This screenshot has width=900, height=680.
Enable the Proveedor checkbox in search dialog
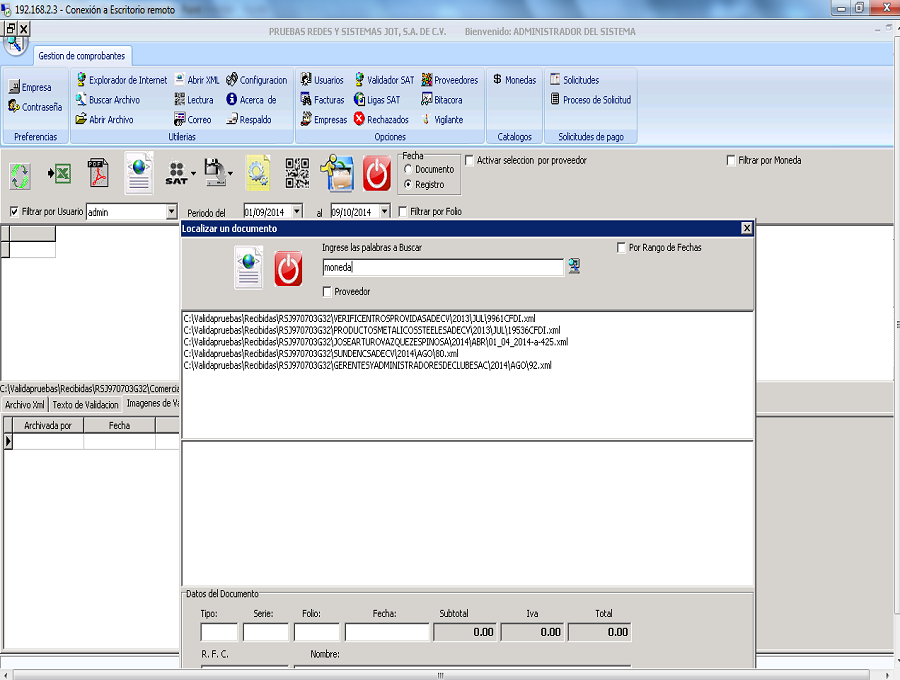tap(328, 292)
